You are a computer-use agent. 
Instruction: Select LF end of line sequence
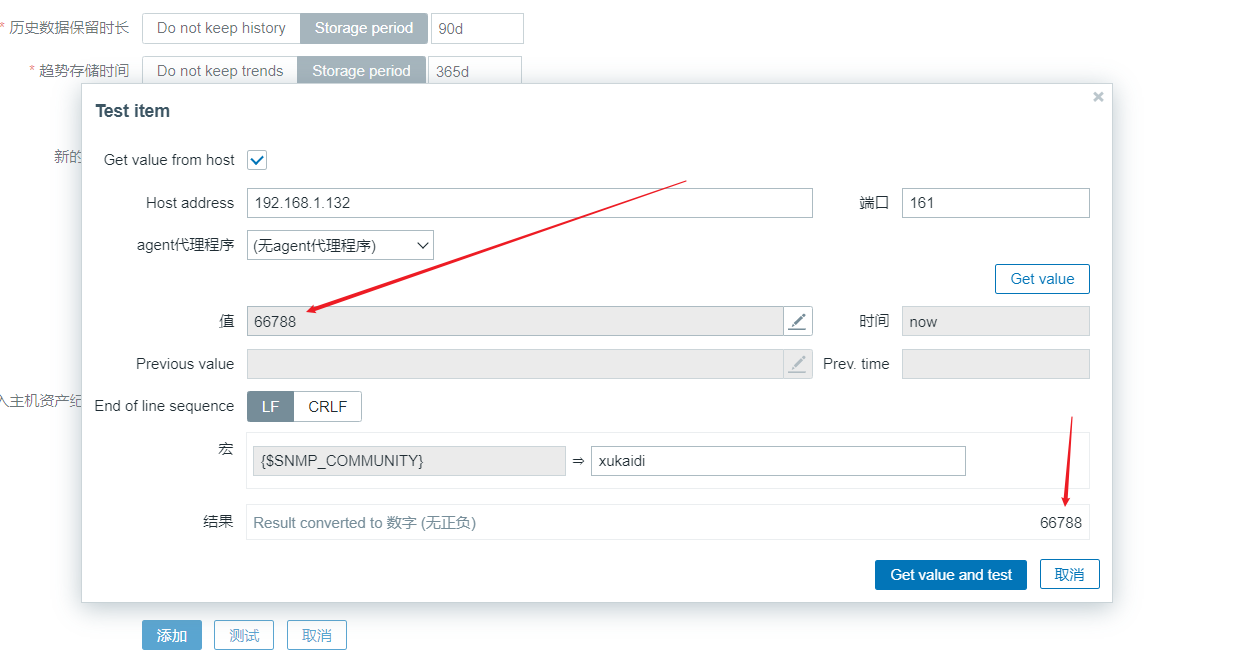pos(270,407)
